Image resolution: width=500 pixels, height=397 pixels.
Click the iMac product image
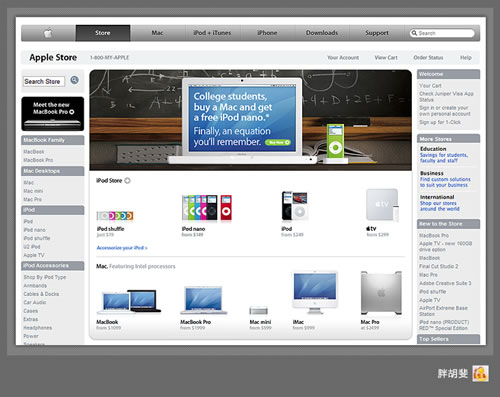point(315,293)
